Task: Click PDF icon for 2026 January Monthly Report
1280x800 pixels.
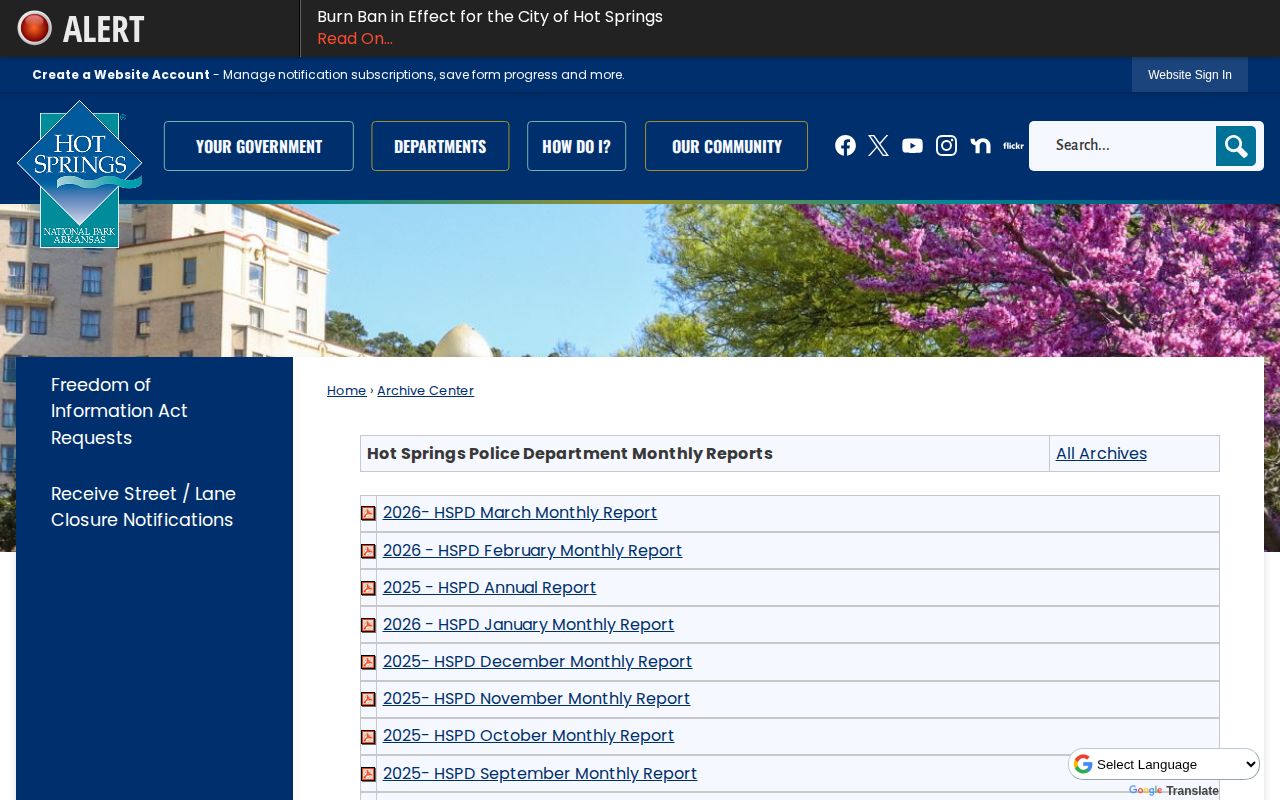Action: tap(368, 625)
